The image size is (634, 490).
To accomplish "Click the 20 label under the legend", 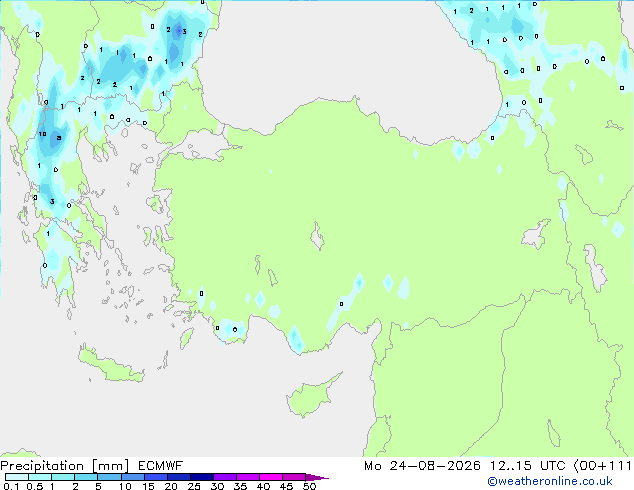I will (x=171, y=486).
